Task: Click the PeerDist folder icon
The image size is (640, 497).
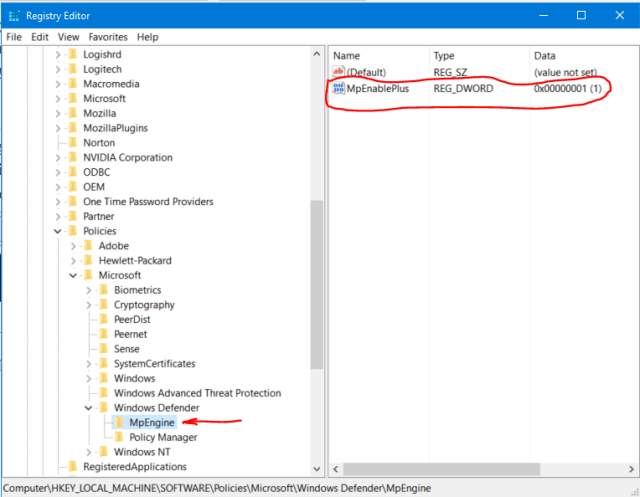Action: 104,319
